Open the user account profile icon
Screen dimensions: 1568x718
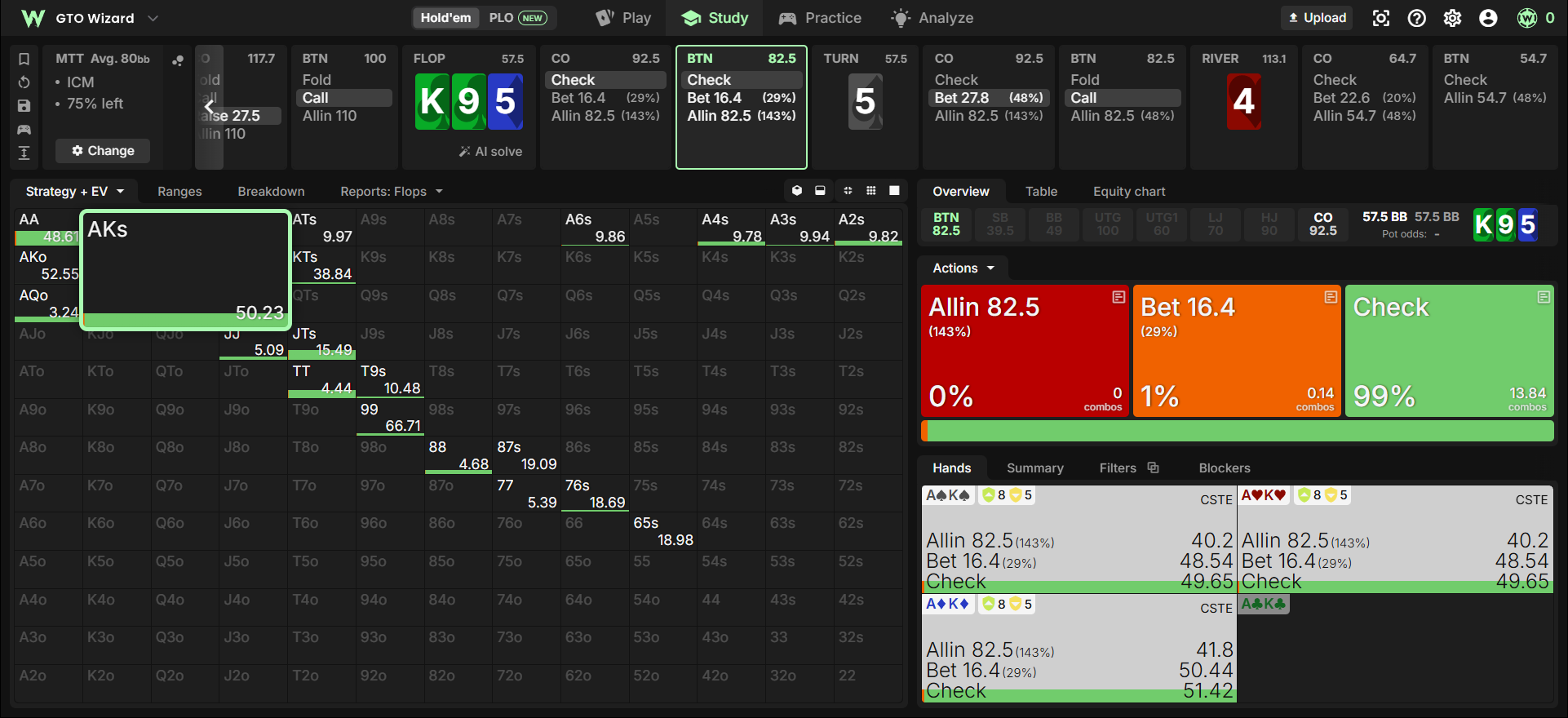coord(1489,18)
